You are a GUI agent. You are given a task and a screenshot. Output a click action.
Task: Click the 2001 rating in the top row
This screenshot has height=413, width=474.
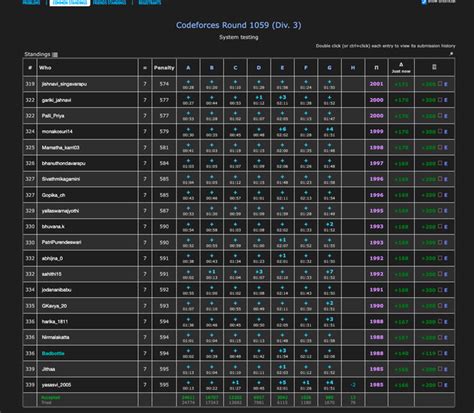click(376, 84)
